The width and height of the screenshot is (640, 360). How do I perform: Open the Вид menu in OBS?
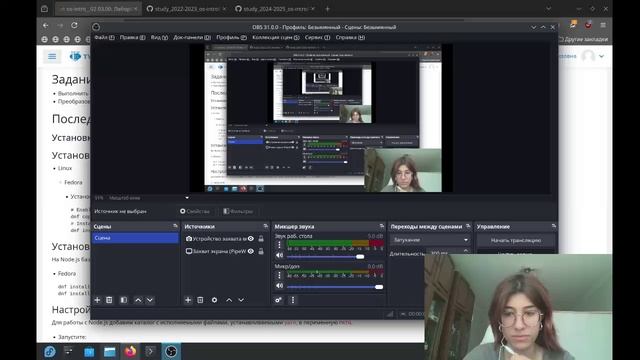[x=159, y=38]
